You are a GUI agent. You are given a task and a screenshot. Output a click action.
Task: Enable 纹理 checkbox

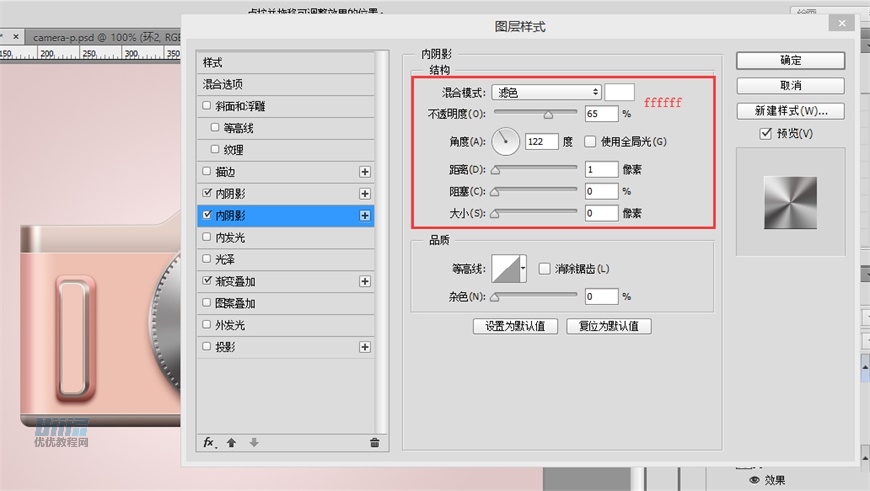click(x=215, y=149)
